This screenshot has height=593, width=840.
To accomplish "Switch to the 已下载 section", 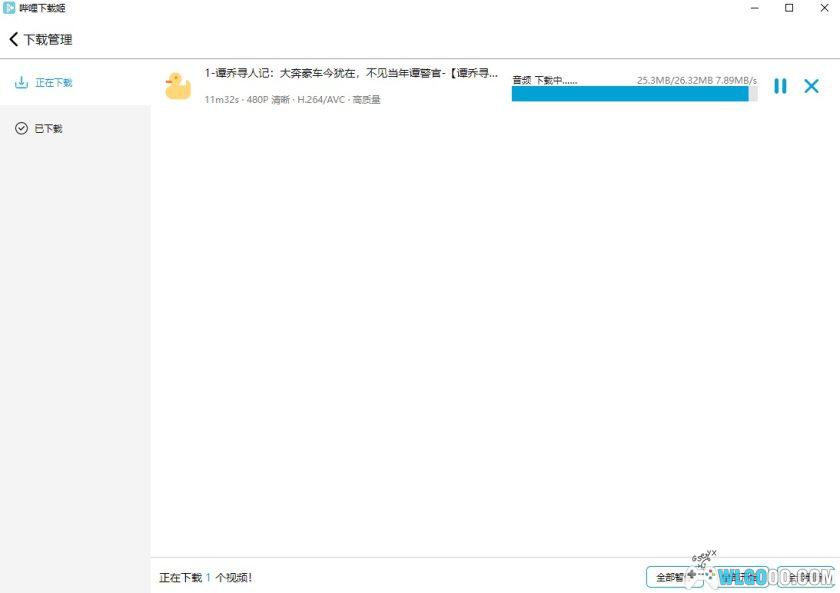I will coord(46,128).
